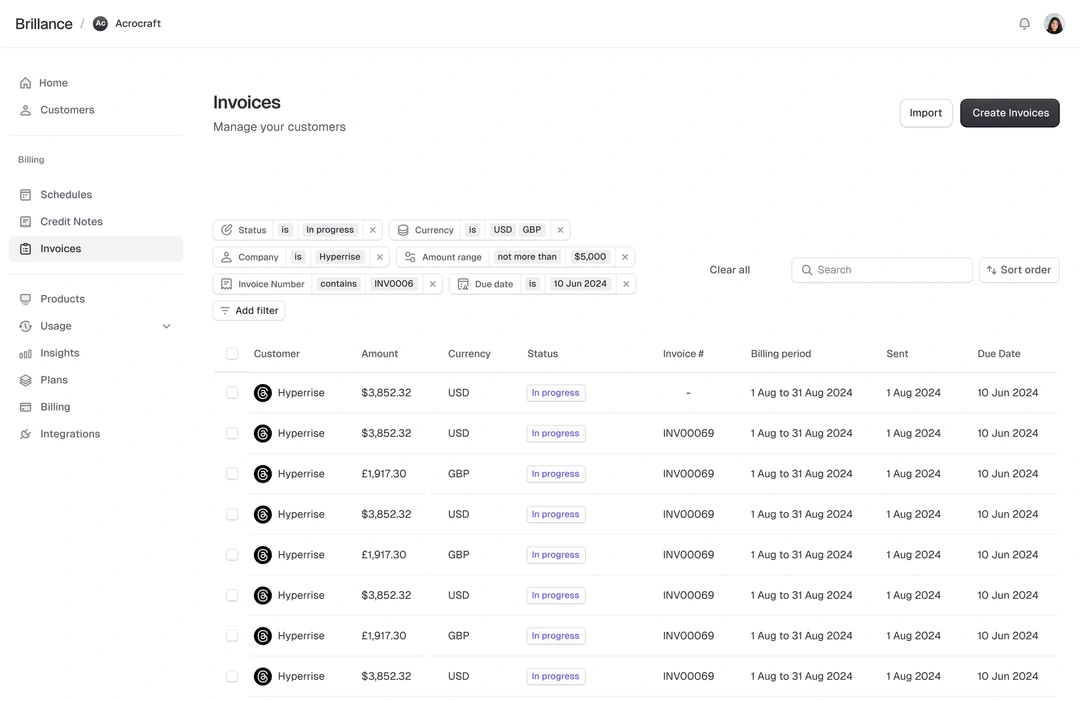
Task: Click the Products icon in sidebar
Action: pos(25,299)
